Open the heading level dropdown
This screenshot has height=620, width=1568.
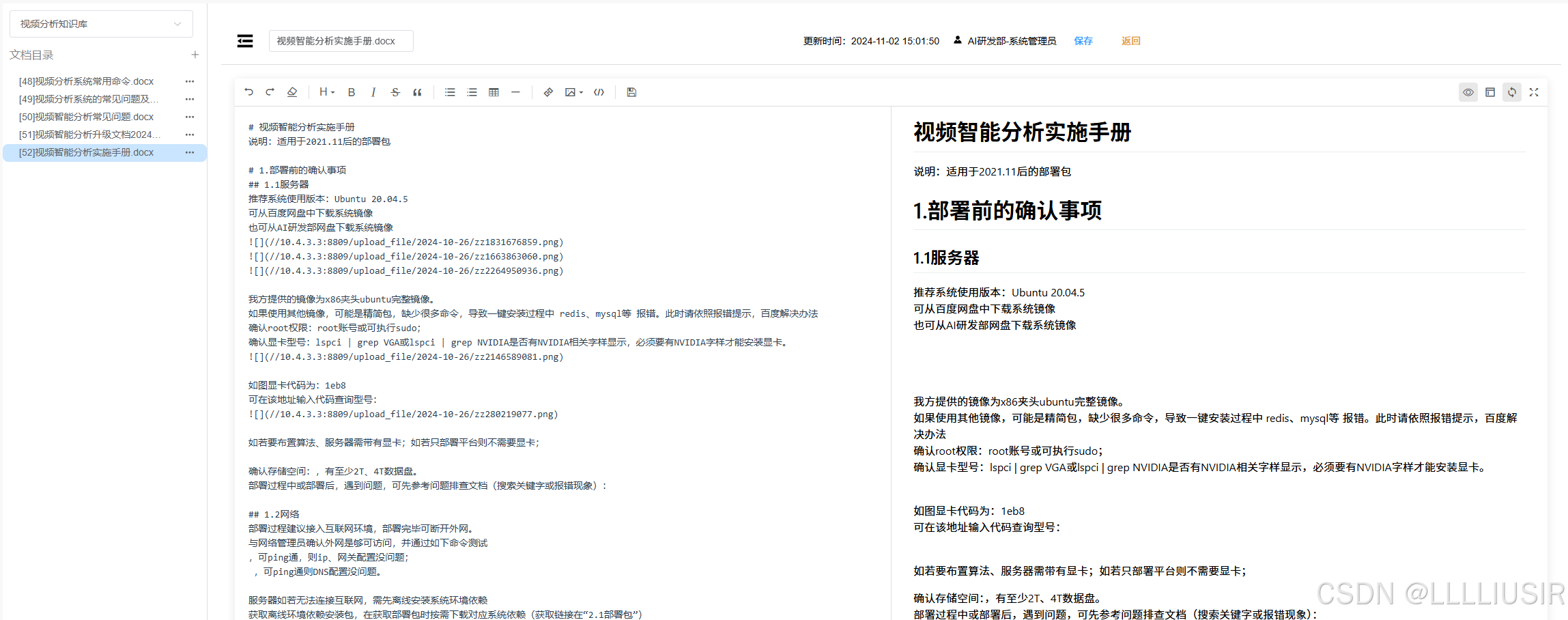(x=326, y=92)
